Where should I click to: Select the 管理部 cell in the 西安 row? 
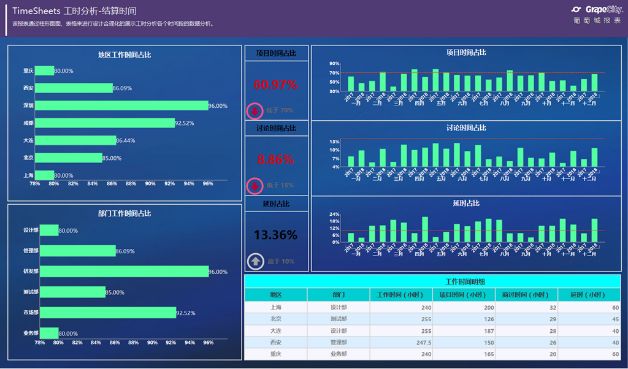point(339,343)
